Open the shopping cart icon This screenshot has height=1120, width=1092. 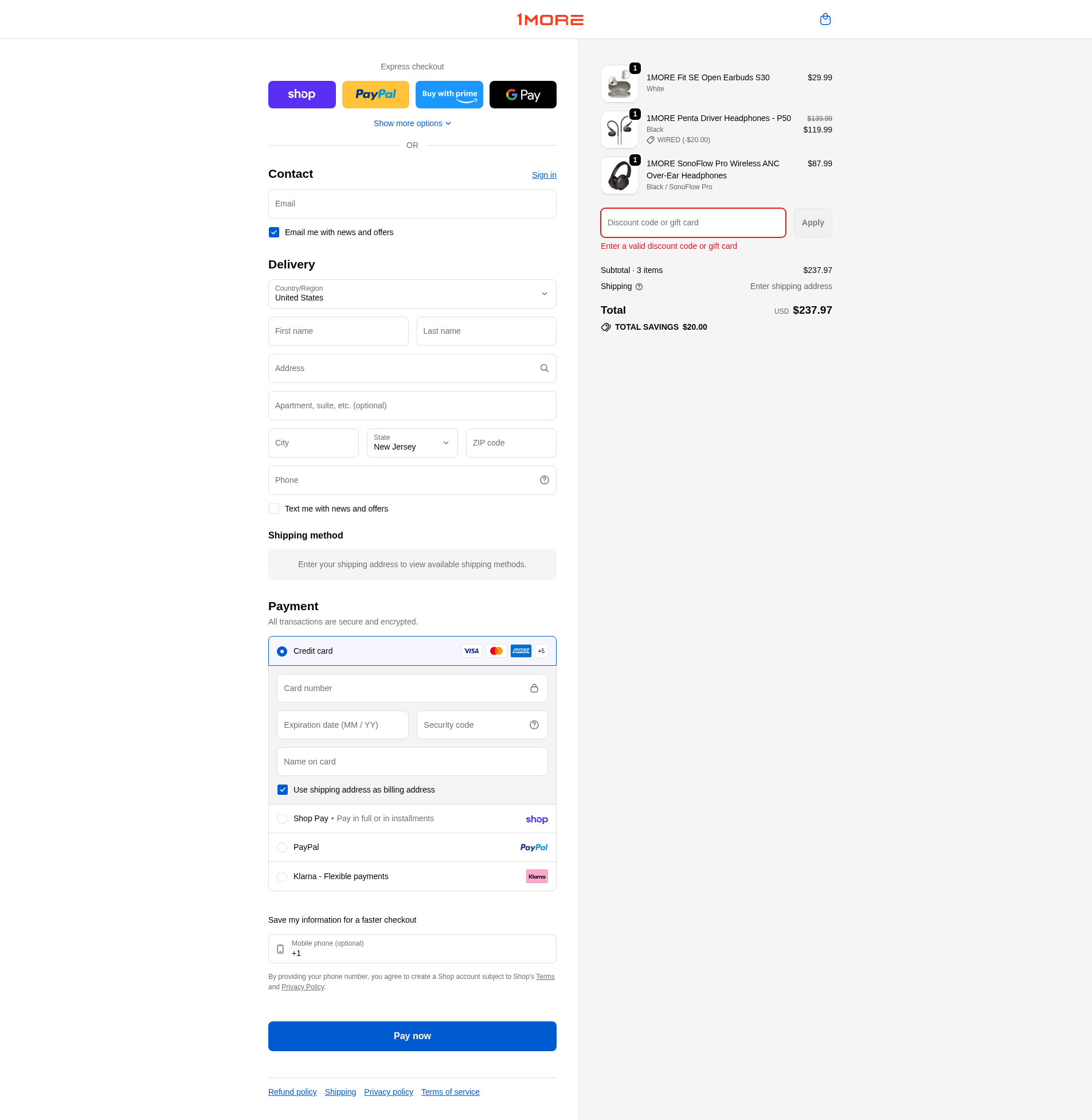(x=825, y=19)
